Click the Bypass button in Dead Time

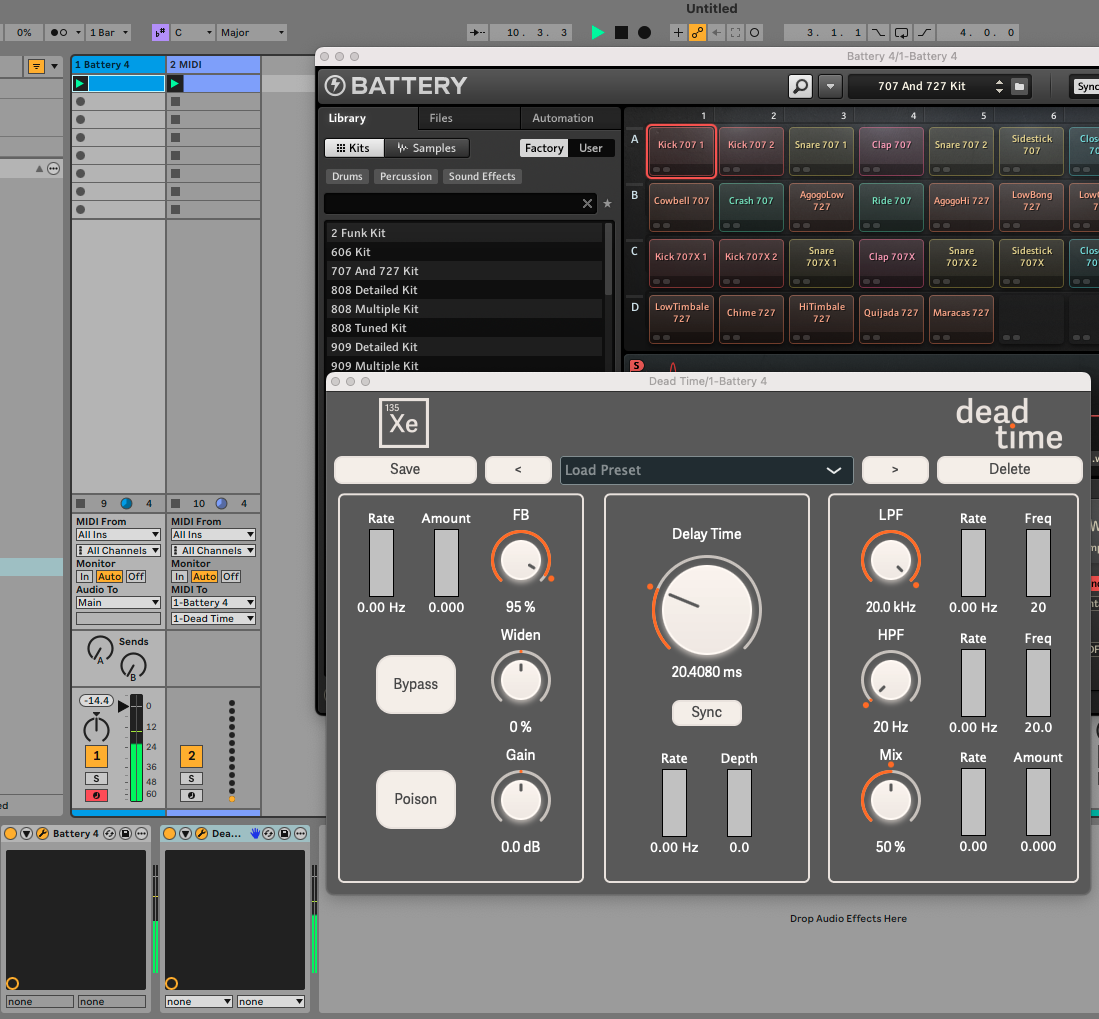(x=416, y=684)
